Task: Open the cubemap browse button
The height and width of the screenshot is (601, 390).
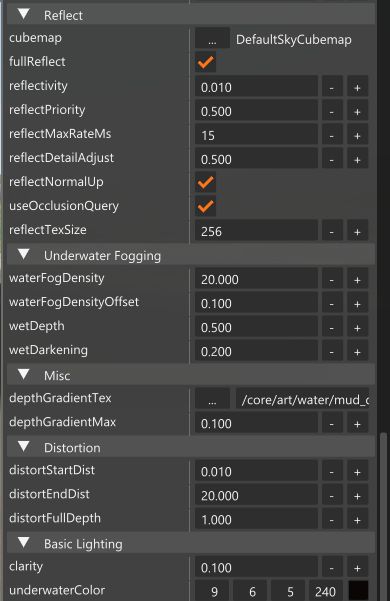Action: [x=212, y=38]
